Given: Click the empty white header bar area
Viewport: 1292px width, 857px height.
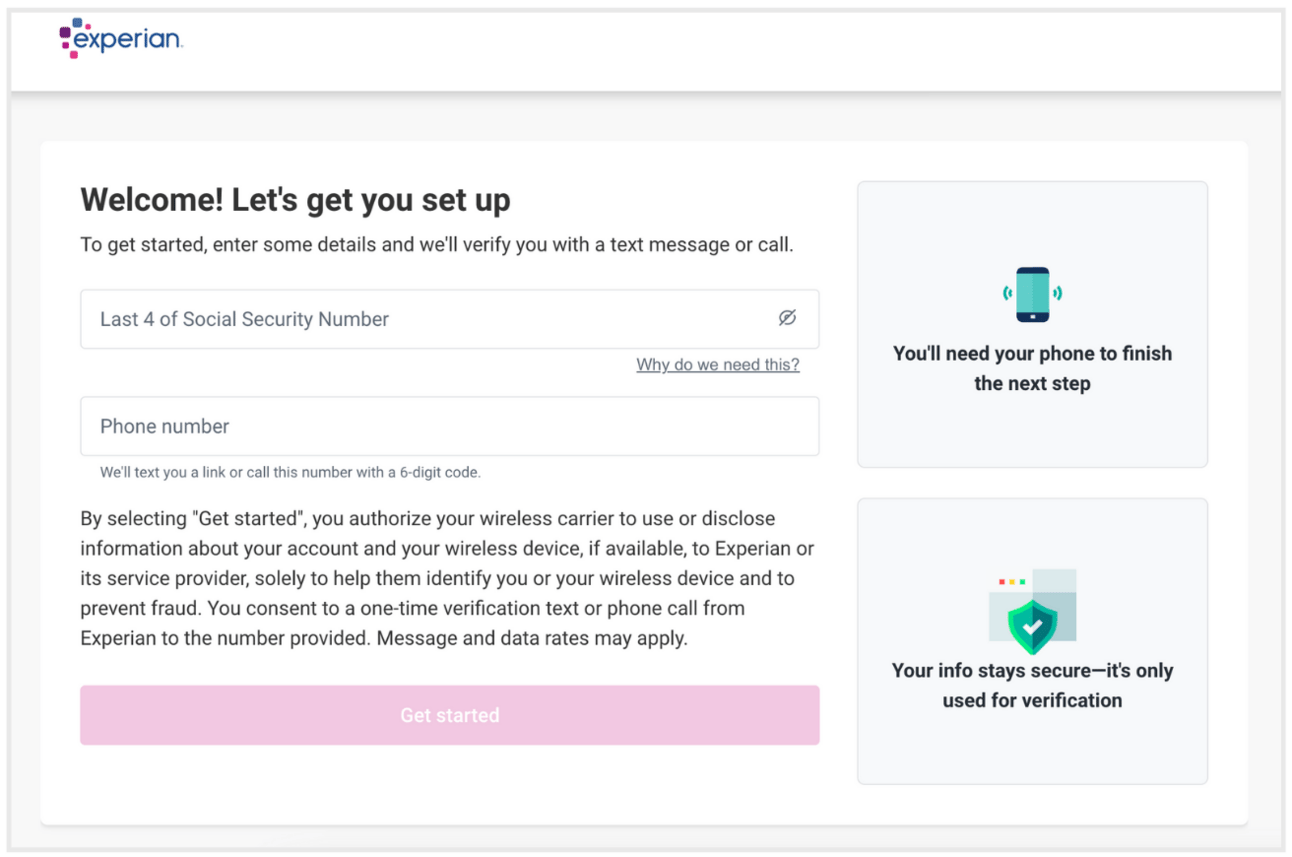Looking at the screenshot, I should coord(700,50).
